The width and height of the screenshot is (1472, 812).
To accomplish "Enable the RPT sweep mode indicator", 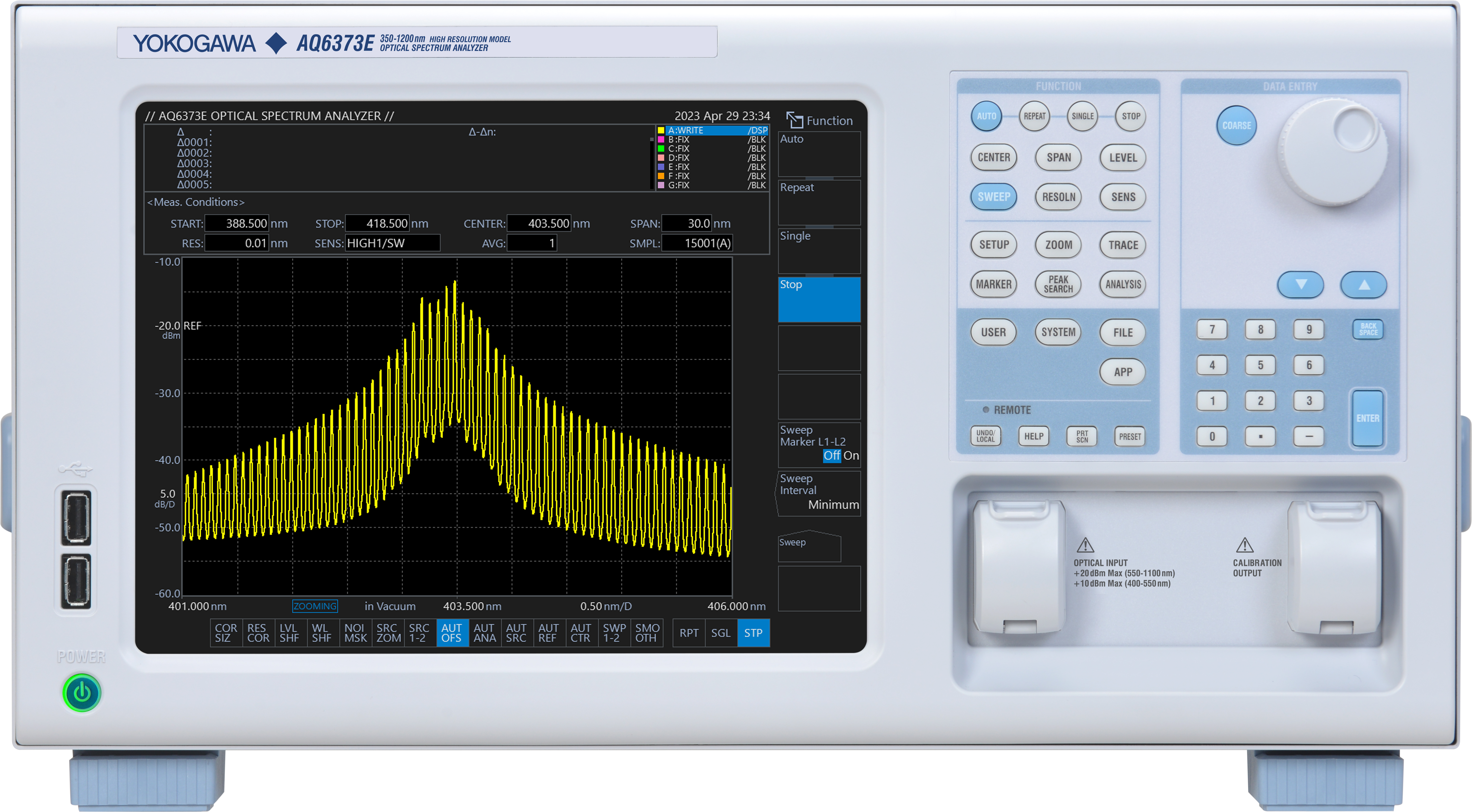I will pos(689,633).
